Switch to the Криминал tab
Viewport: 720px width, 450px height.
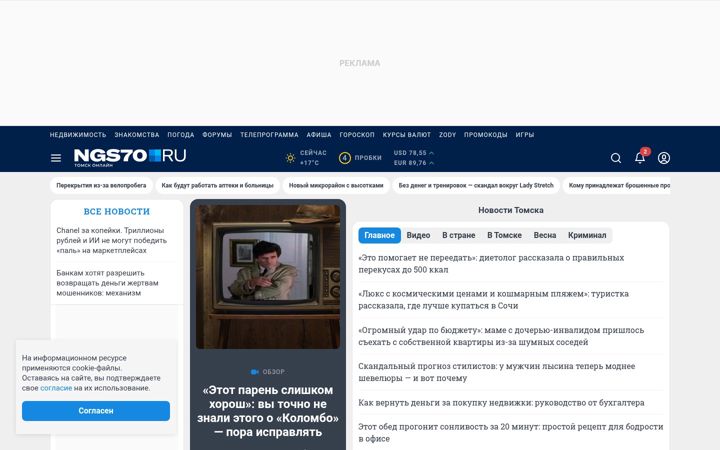coord(587,235)
